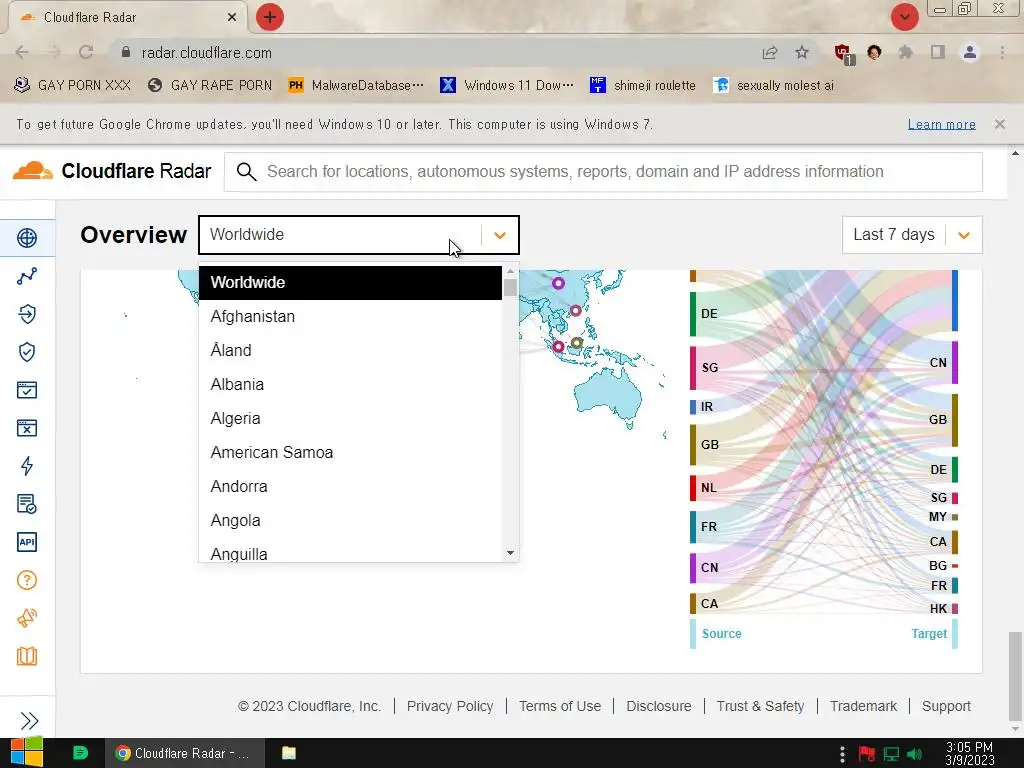Open Chrome three-dot menu
1024x768 pixels.
pyautogui.click(x=1002, y=52)
